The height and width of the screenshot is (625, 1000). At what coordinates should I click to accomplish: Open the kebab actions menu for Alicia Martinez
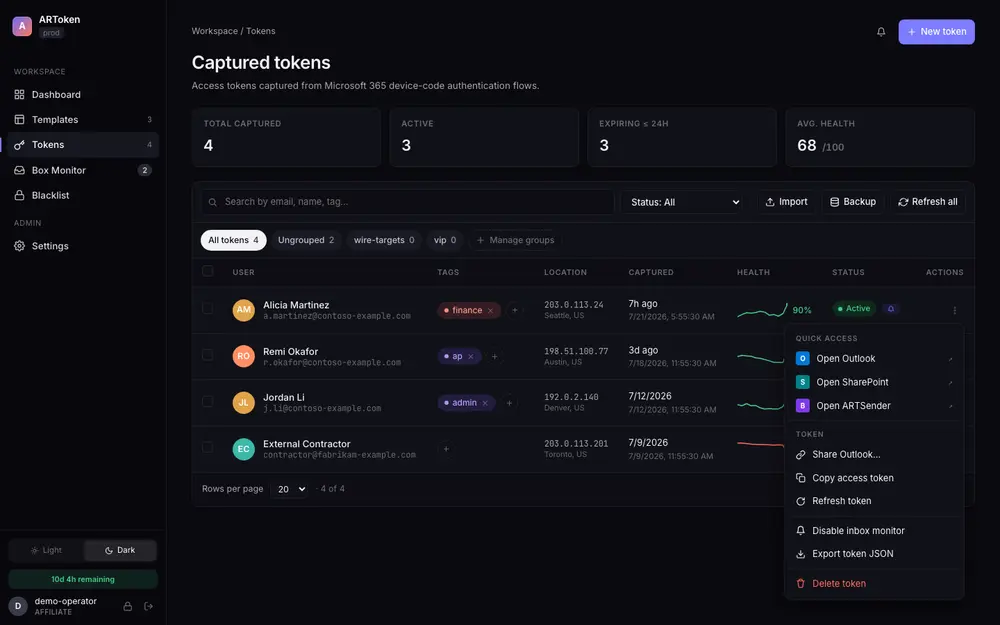tap(954, 310)
